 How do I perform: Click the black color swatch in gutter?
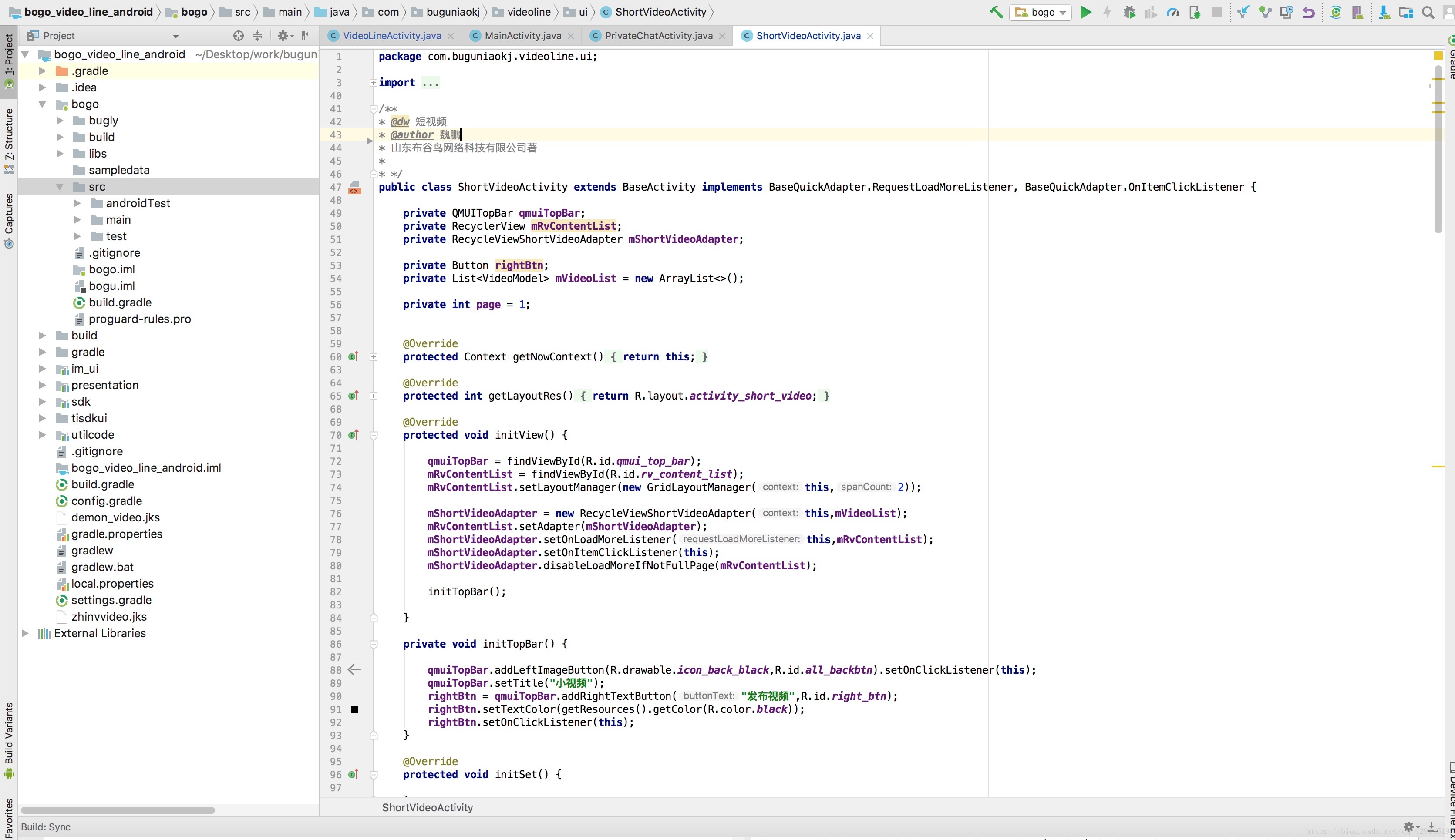point(355,709)
